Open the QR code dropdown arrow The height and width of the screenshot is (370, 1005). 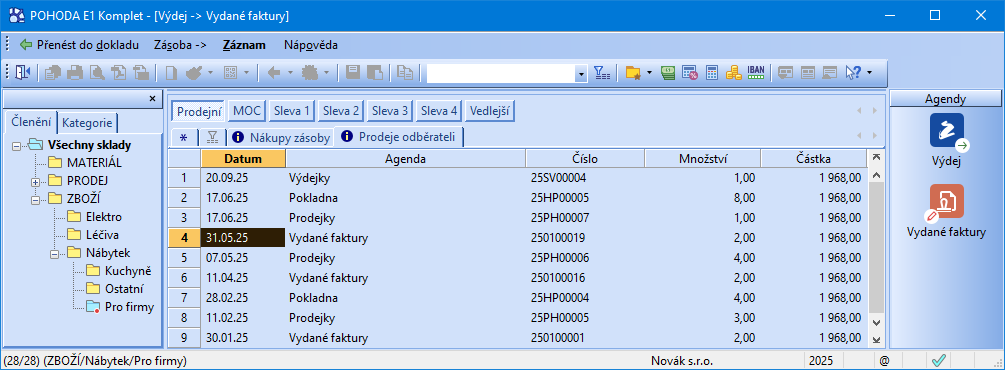247,73
